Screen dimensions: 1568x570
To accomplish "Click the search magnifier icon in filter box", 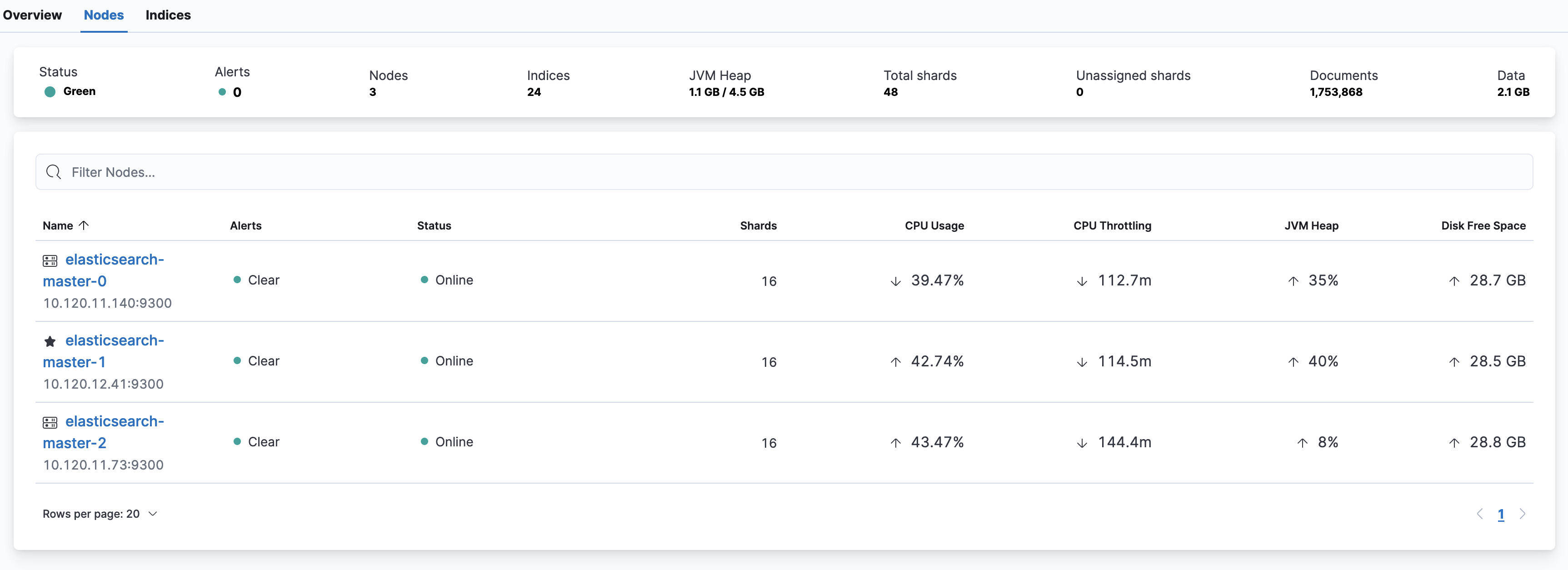I will click(x=54, y=172).
